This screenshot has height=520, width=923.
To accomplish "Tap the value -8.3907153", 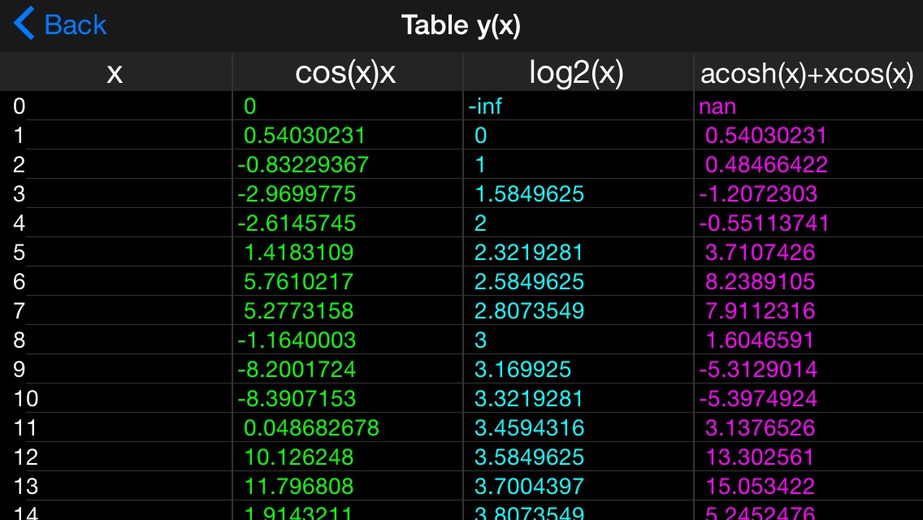I will [x=297, y=399].
